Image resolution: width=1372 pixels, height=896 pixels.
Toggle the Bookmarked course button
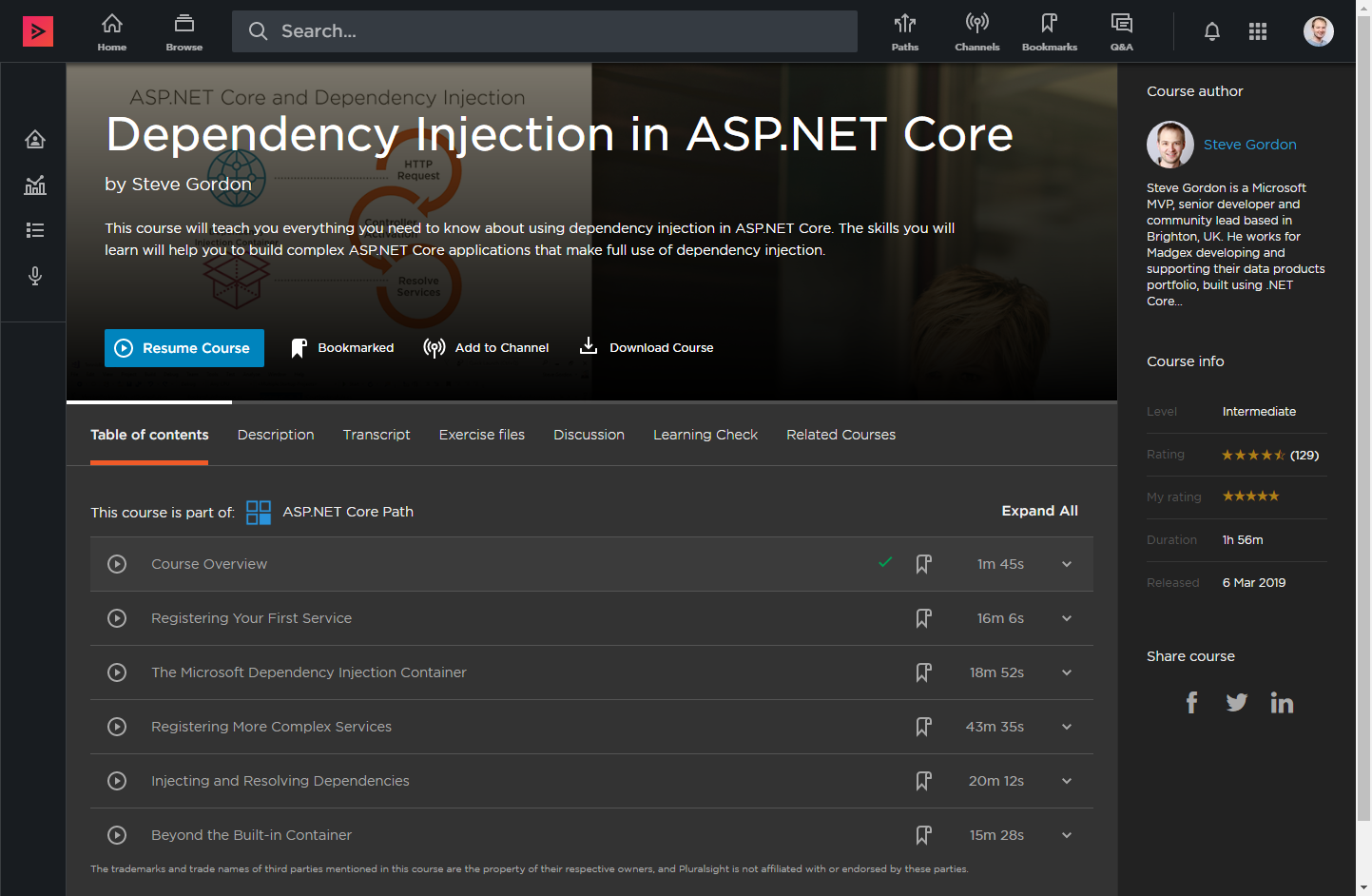342,348
